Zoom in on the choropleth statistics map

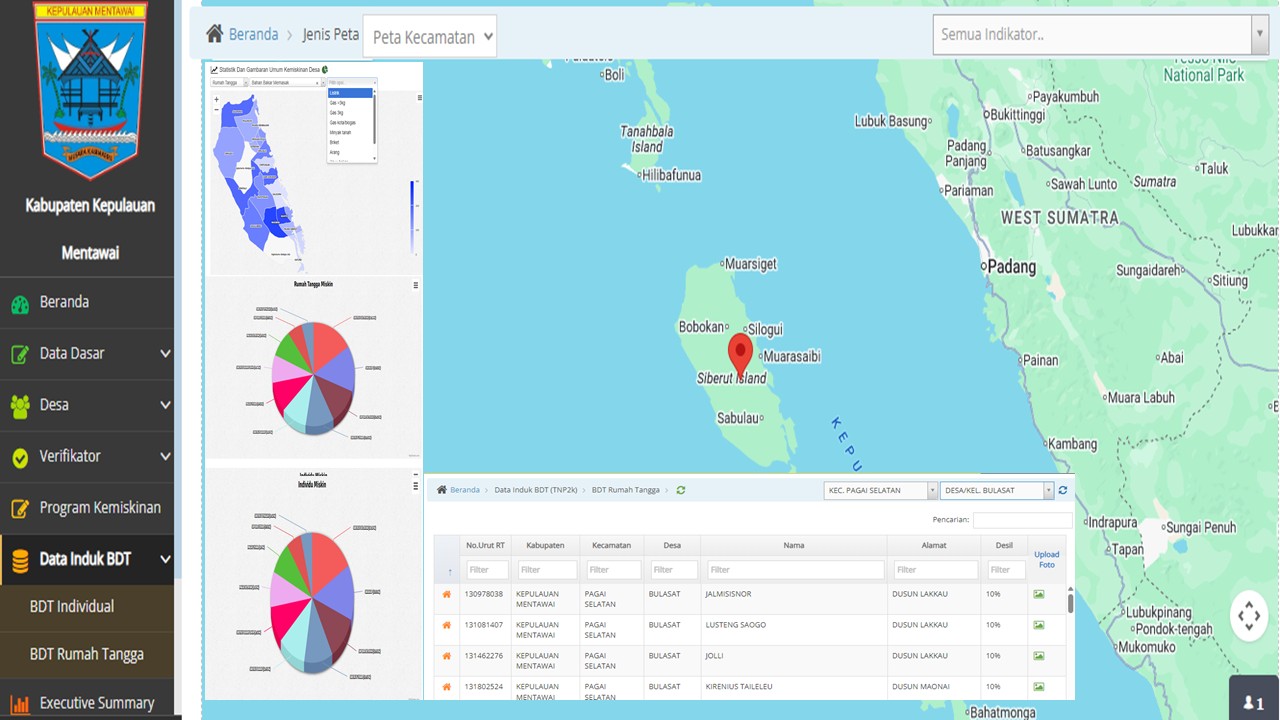(217, 100)
